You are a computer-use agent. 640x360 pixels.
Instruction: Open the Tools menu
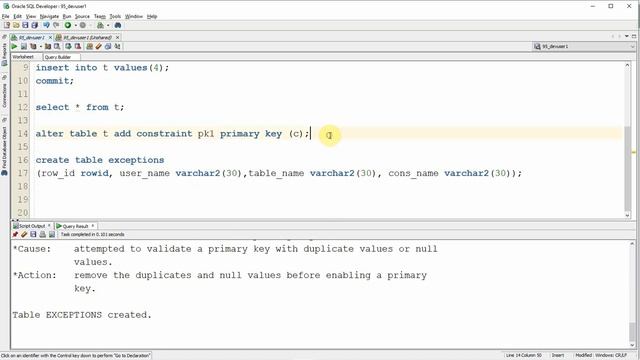pyautogui.click(x=115, y=16)
